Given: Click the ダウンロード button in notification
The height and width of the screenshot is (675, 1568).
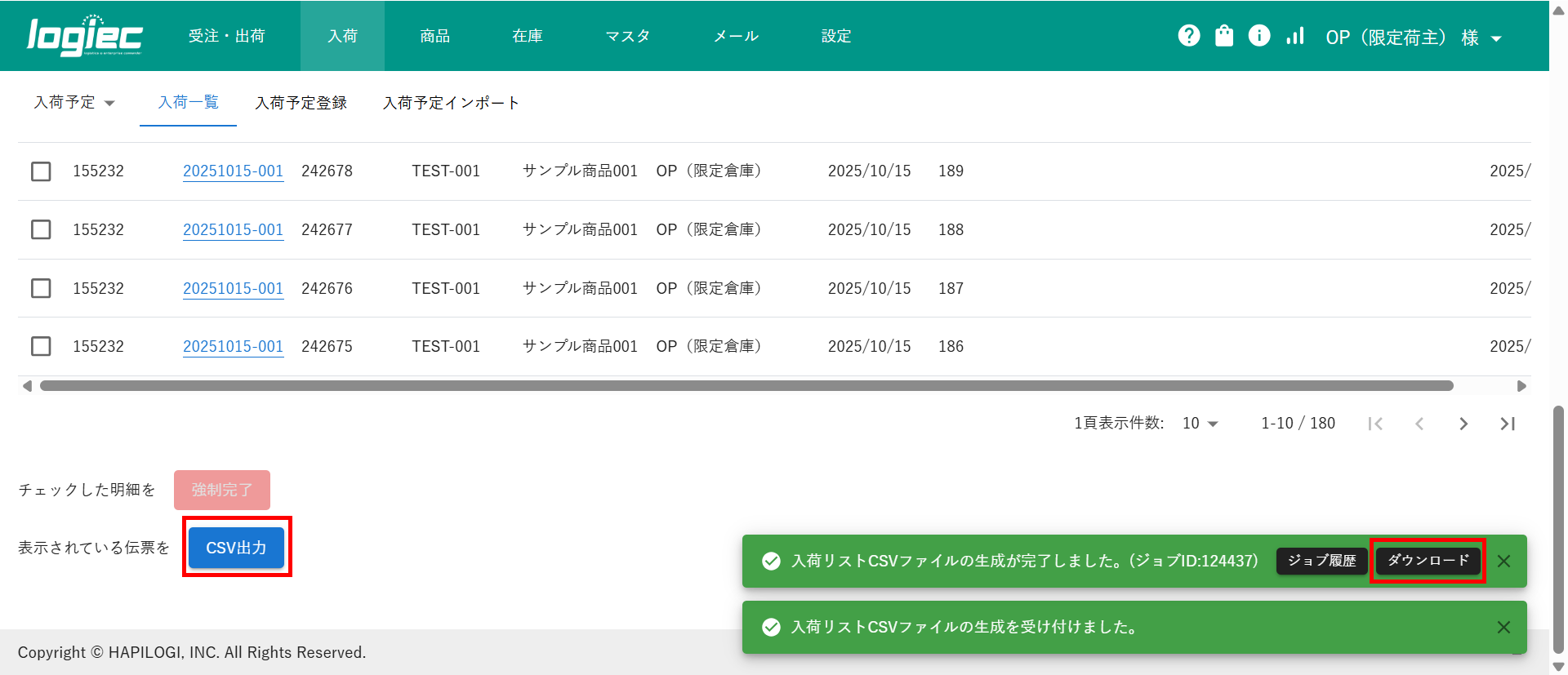Looking at the screenshot, I should [1428, 561].
